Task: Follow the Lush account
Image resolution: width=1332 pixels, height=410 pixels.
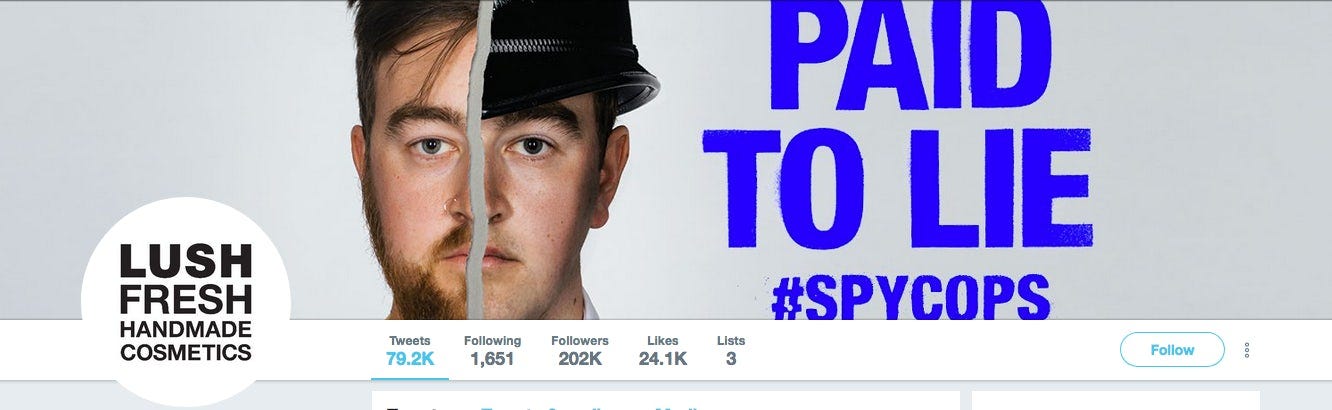Action: pos(1172,350)
